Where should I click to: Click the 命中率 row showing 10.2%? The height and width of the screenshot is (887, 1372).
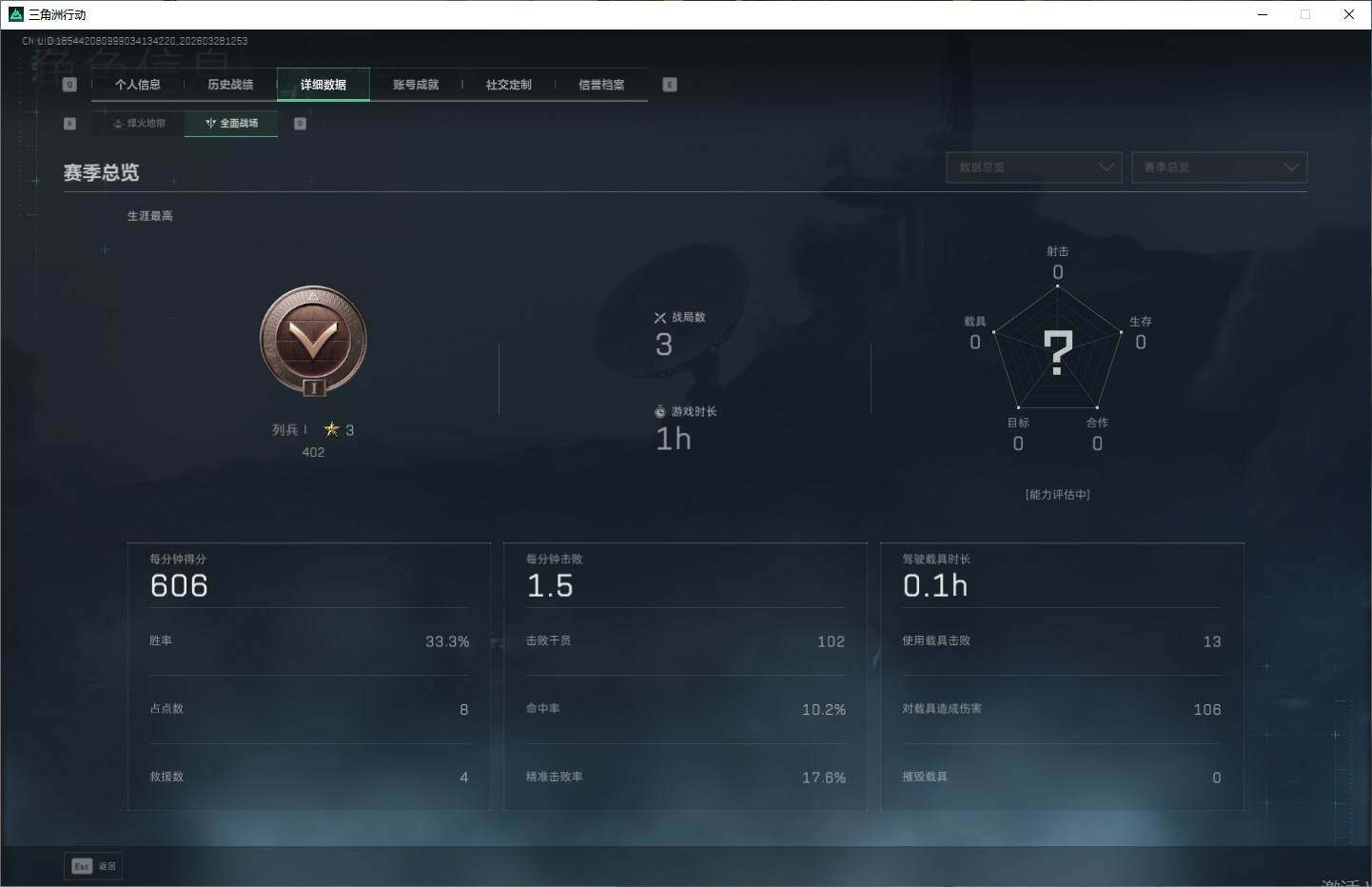[686, 709]
